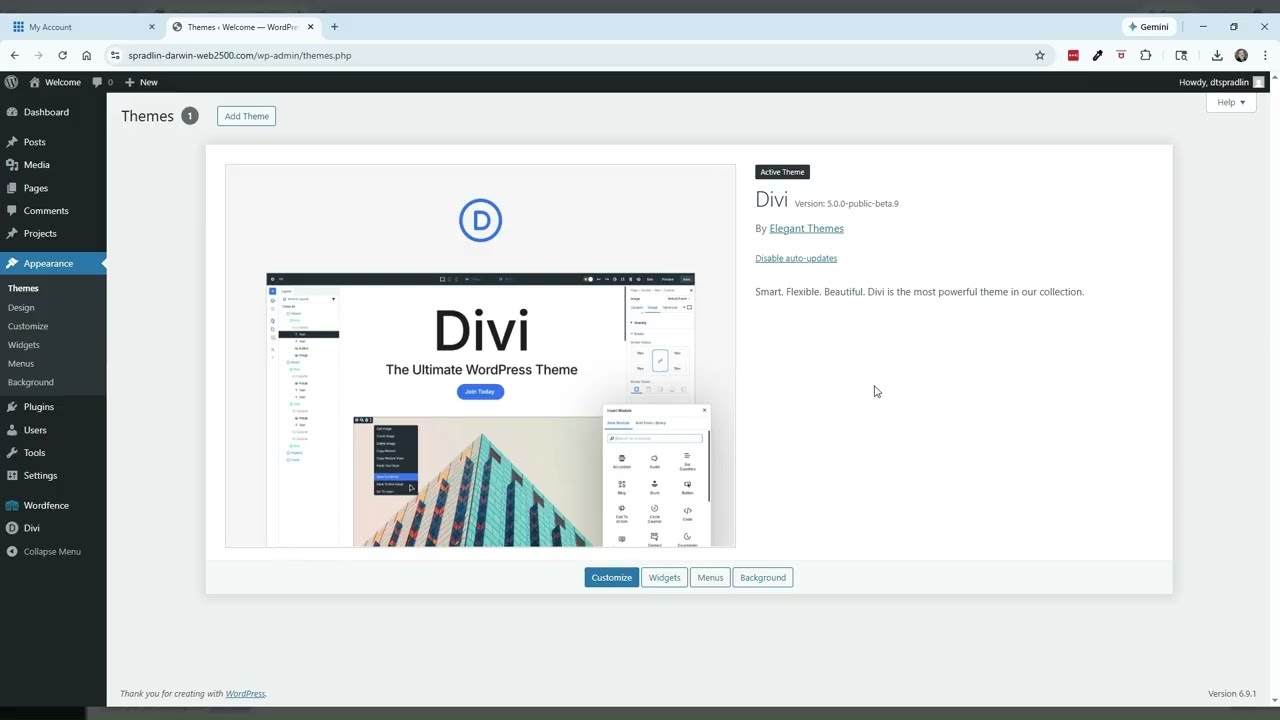Open the browser extensions puzzle icon
Image resolution: width=1280 pixels, height=720 pixels.
point(1146,55)
